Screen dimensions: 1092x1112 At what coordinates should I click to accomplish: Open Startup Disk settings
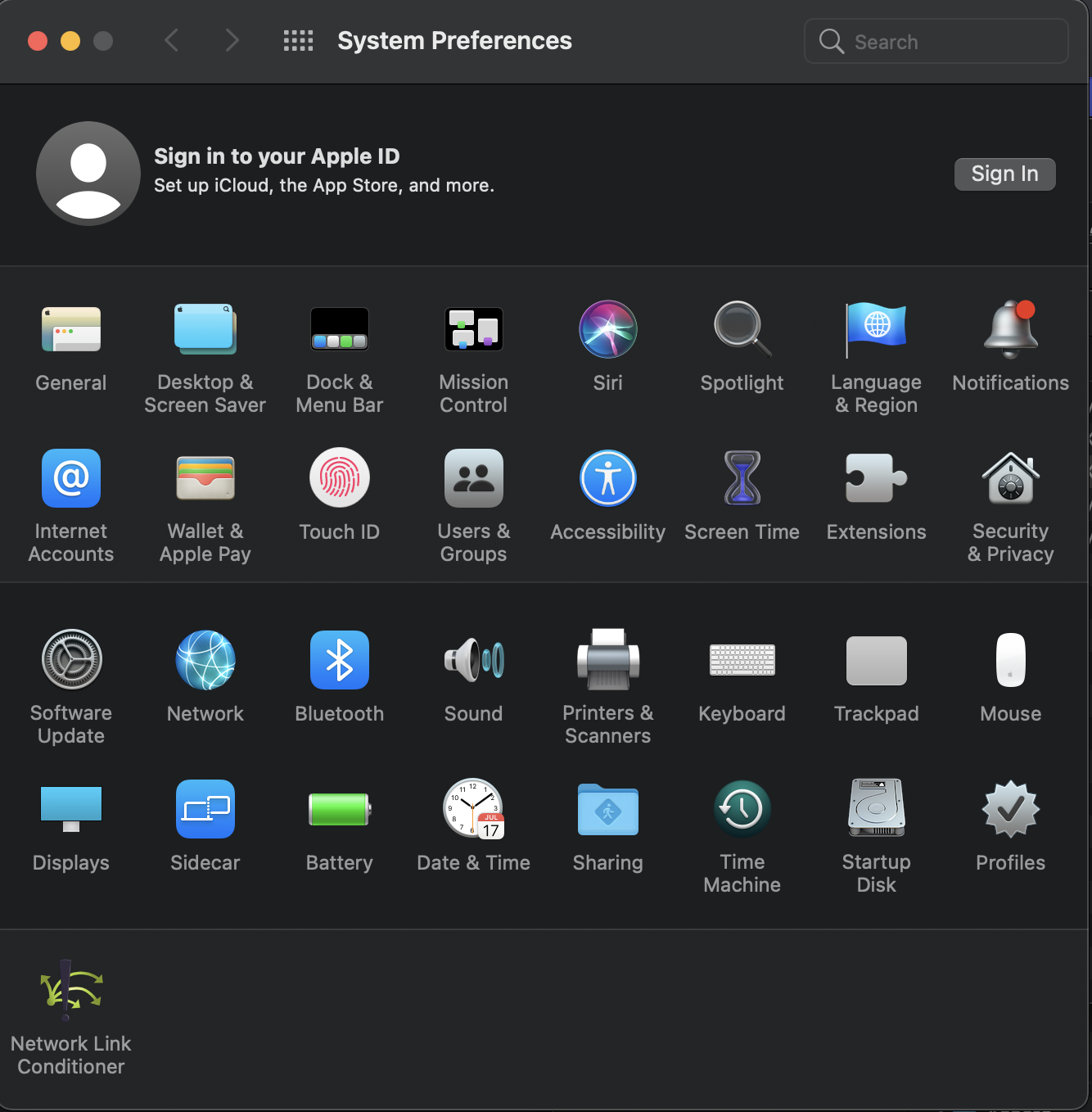point(876,809)
